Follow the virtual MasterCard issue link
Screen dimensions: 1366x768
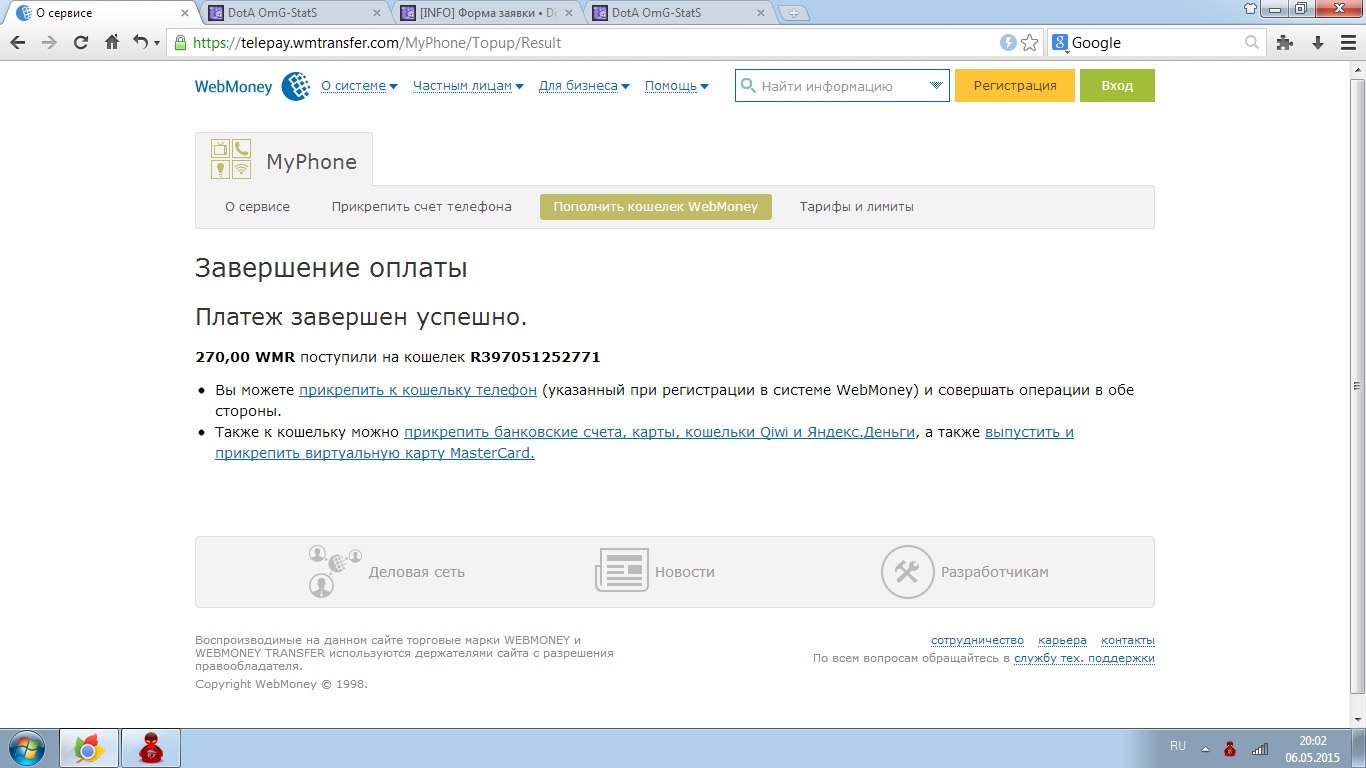(644, 442)
